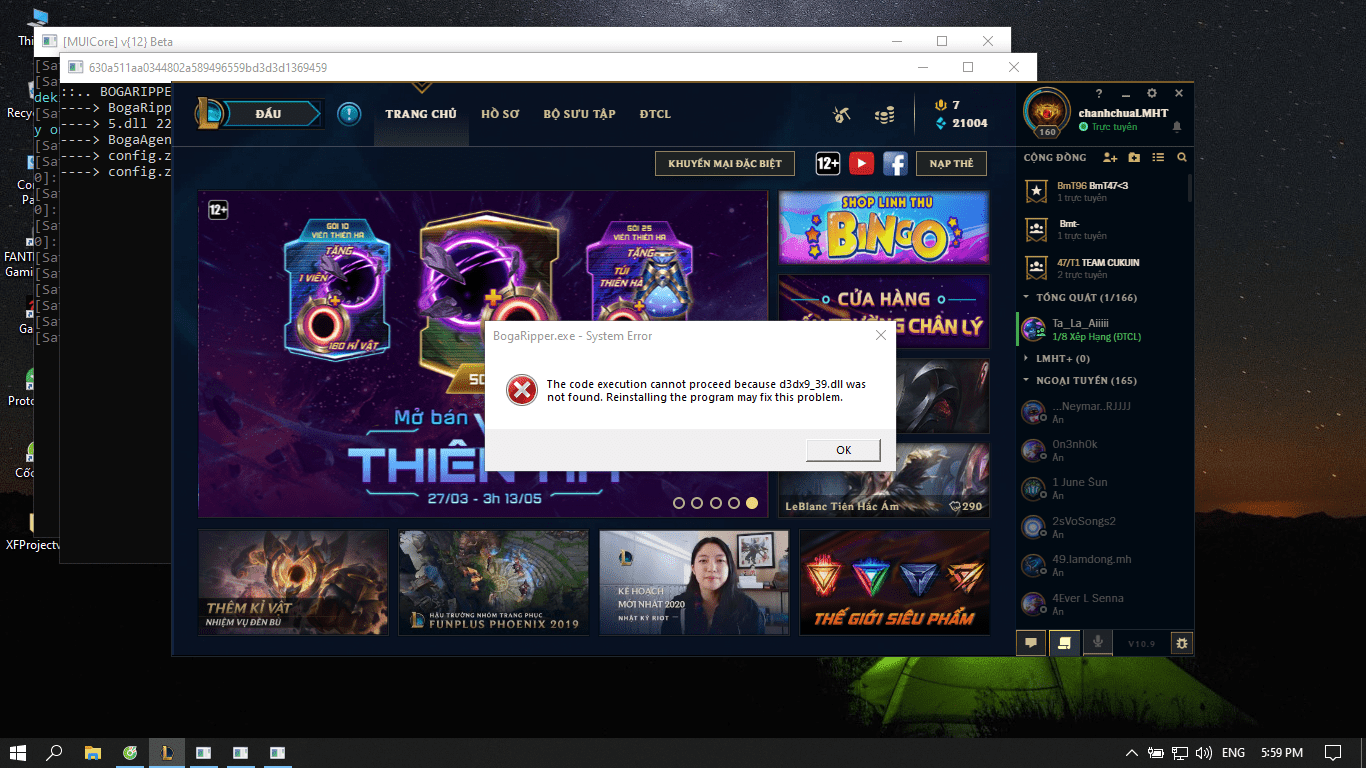1366x768 pixels.
Task: Open the FUNPLUS PHOENIX 2019 card
Action: (x=494, y=582)
